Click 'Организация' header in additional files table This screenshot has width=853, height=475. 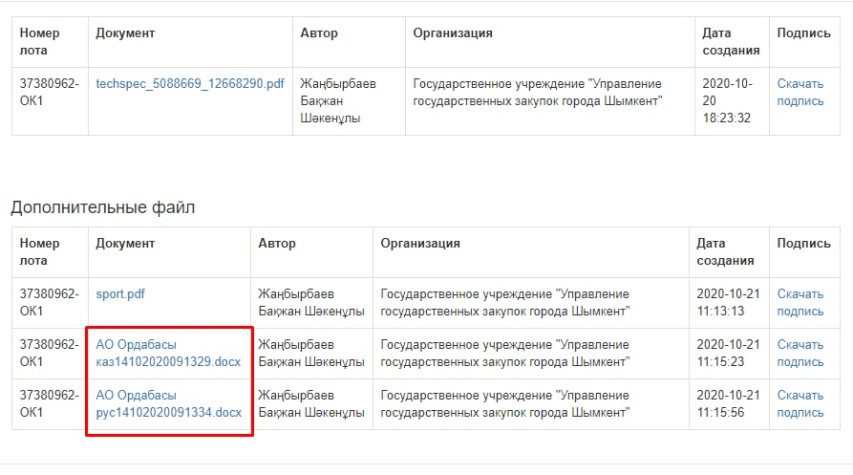click(420, 243)
